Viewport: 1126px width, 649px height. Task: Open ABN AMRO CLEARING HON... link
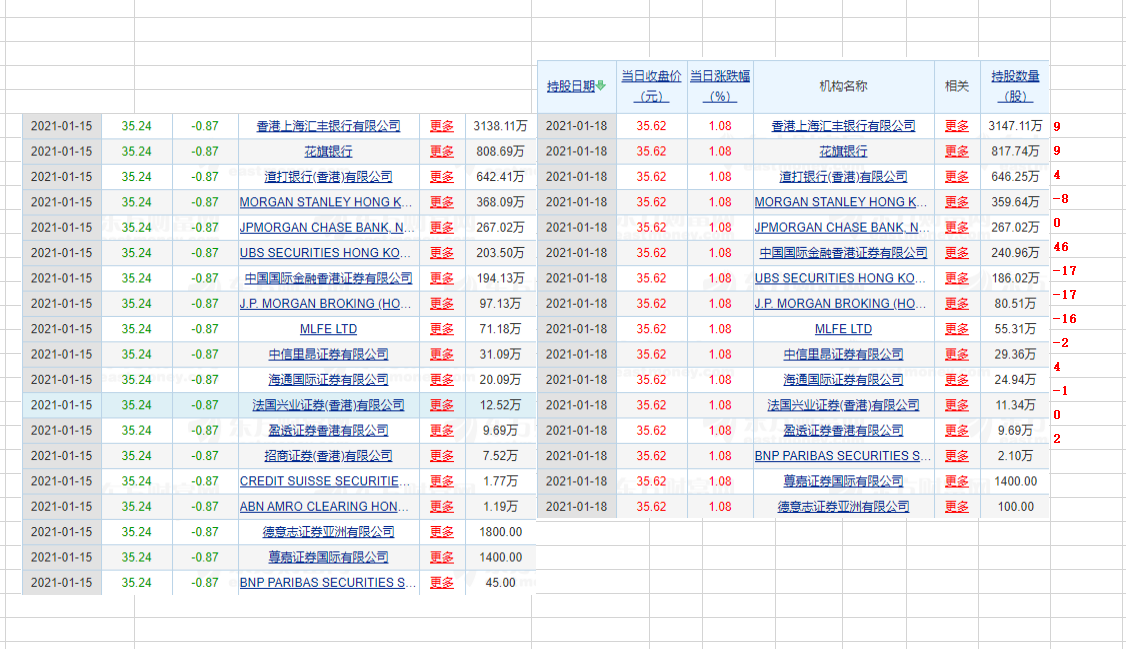click(x=324, y=506)
